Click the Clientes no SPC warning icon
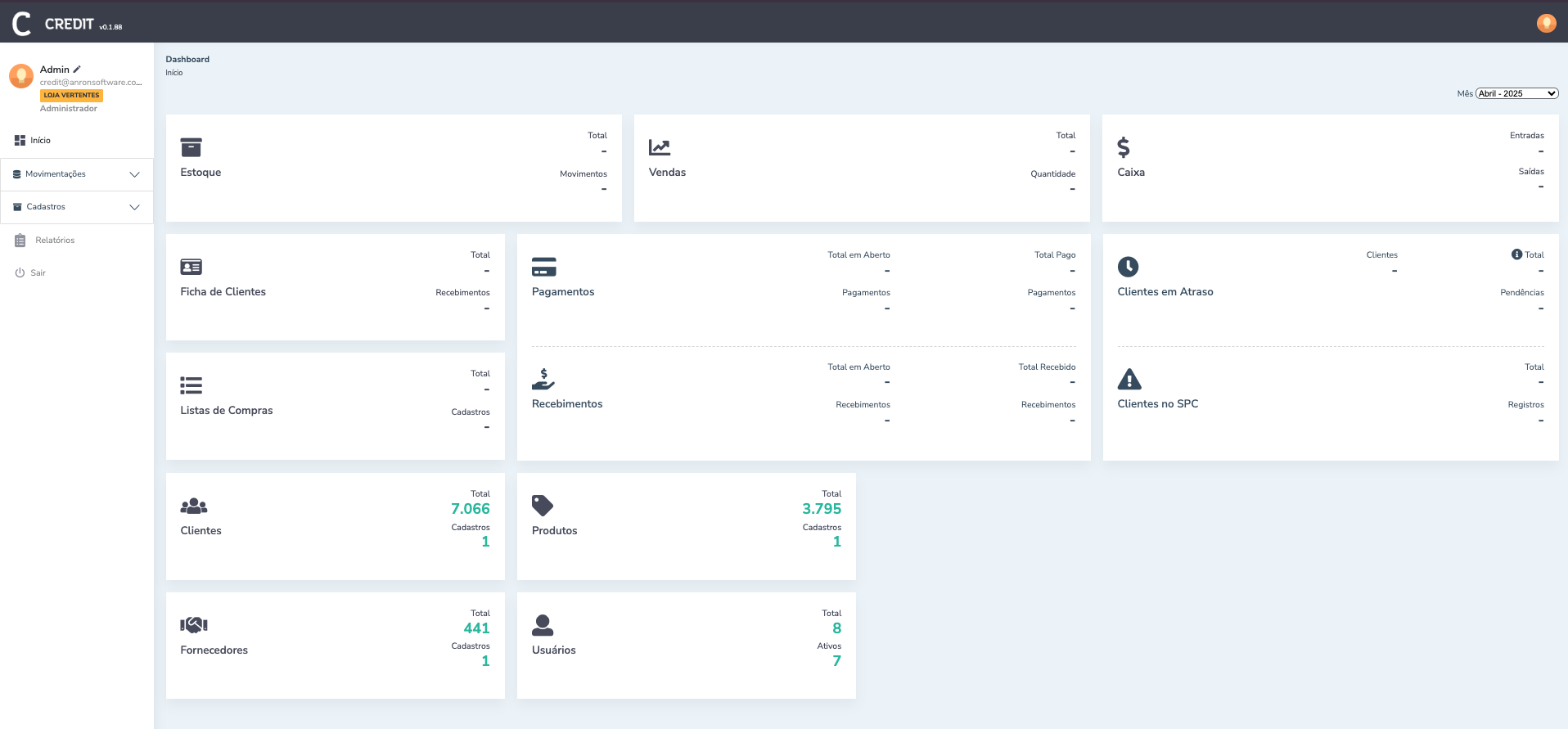1568x729 pixels. (1129, 380)
